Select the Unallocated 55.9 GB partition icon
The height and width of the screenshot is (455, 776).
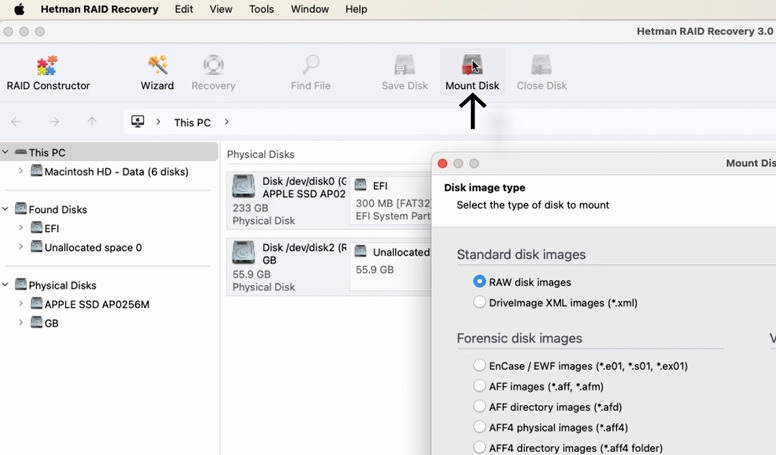(361, 251)
